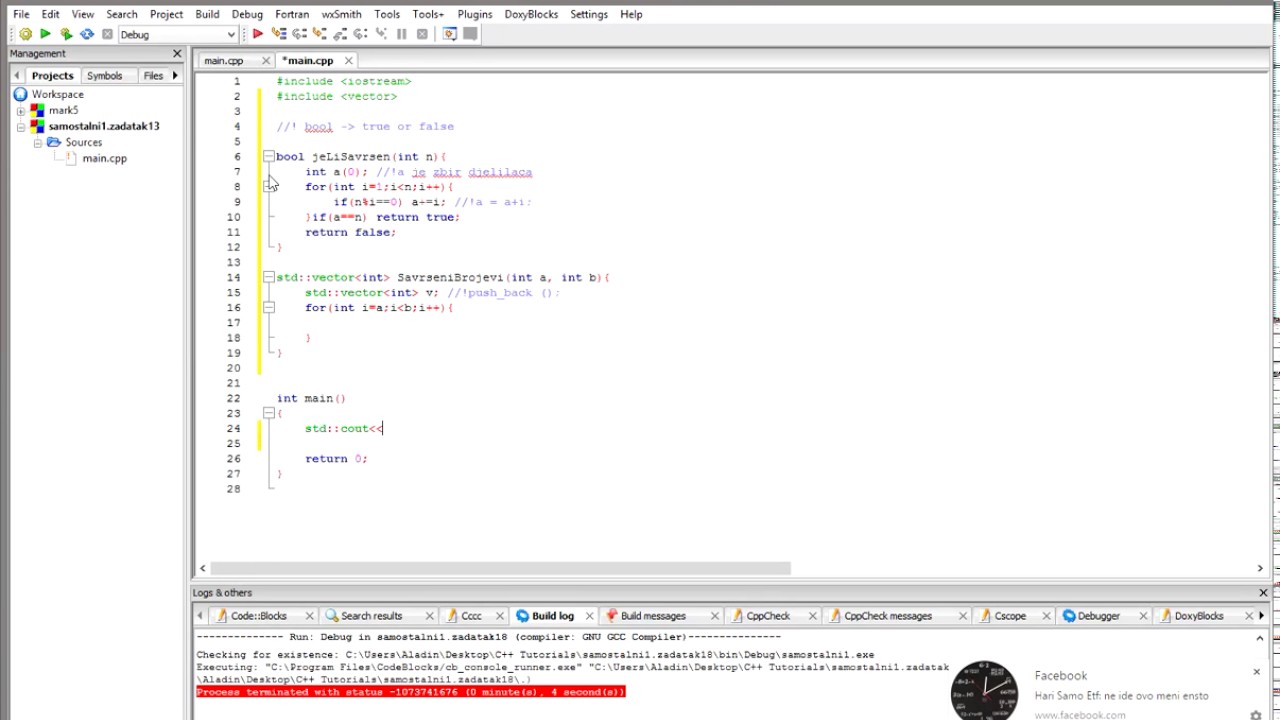Viewport: 1280px width, 720px height.
Task: Open Debugger log tab
Action: [1098, 616]
